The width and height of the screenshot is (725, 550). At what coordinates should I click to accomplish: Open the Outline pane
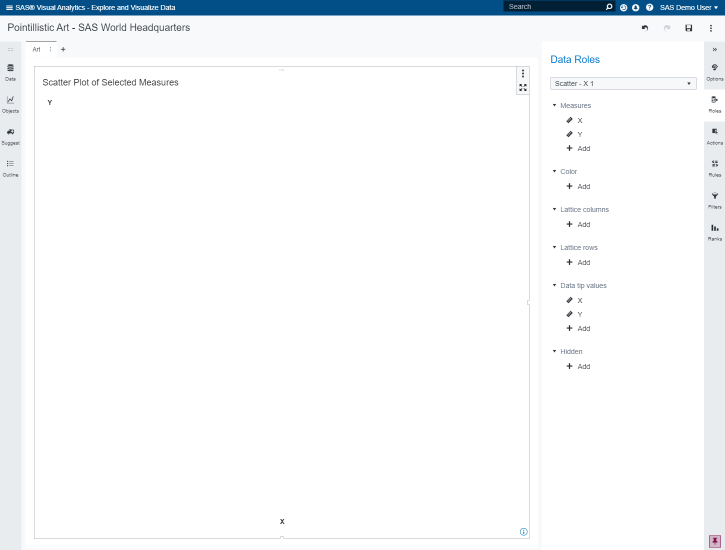10,169
